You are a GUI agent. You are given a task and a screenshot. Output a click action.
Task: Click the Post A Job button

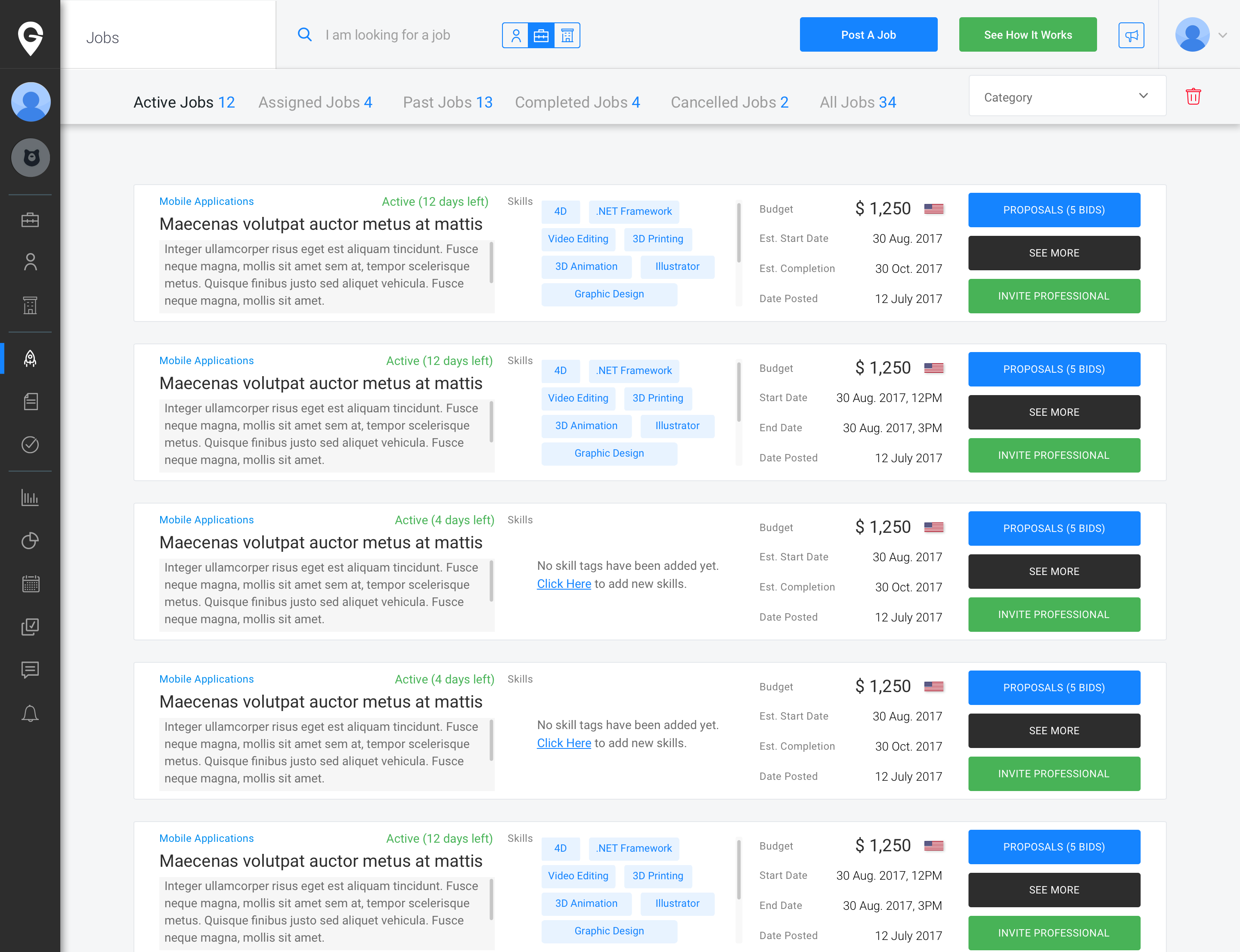(x=868, y=35)
